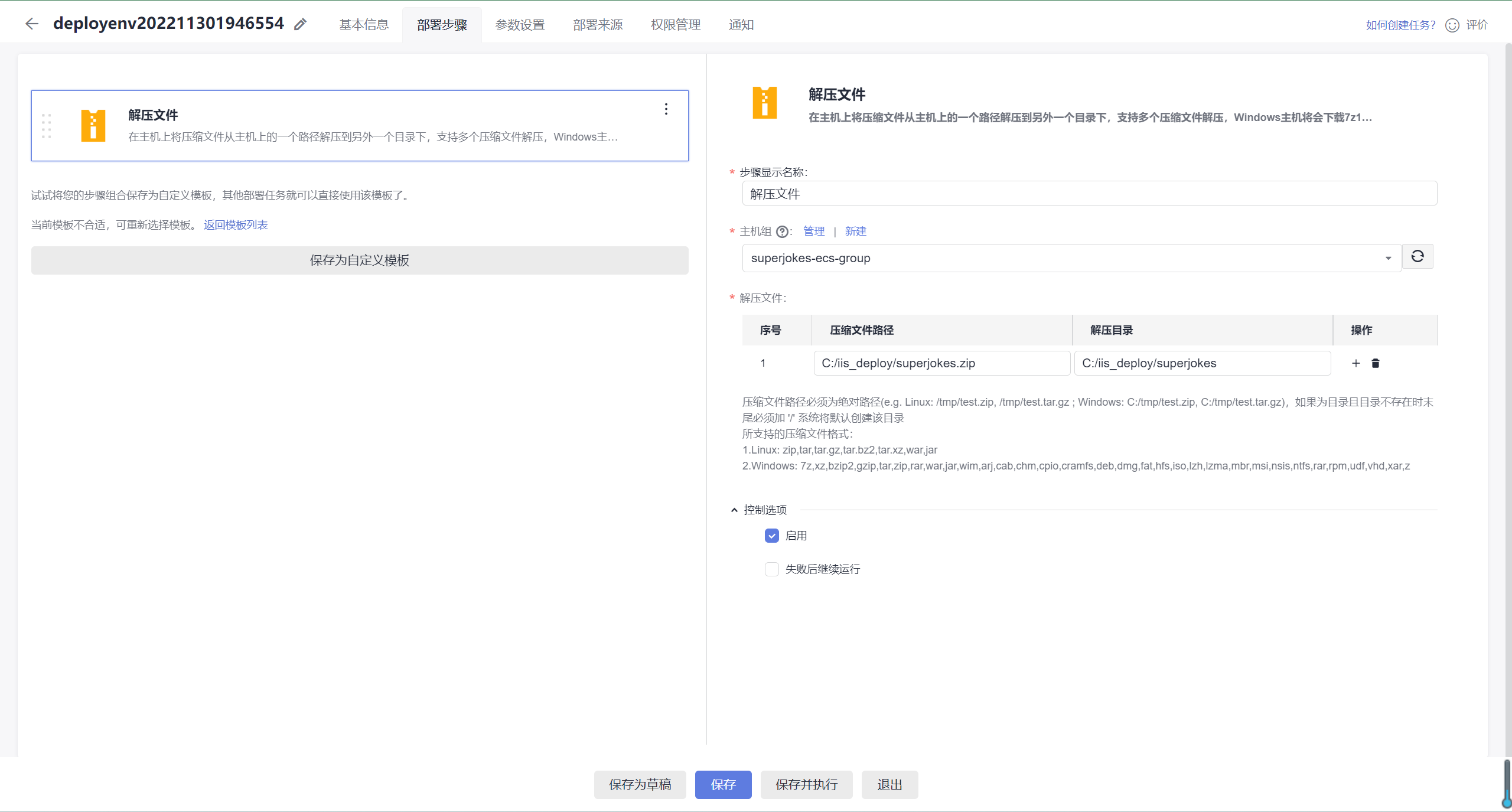
Task: Select the 部署步骤 tab
Action: click(442, 25)
